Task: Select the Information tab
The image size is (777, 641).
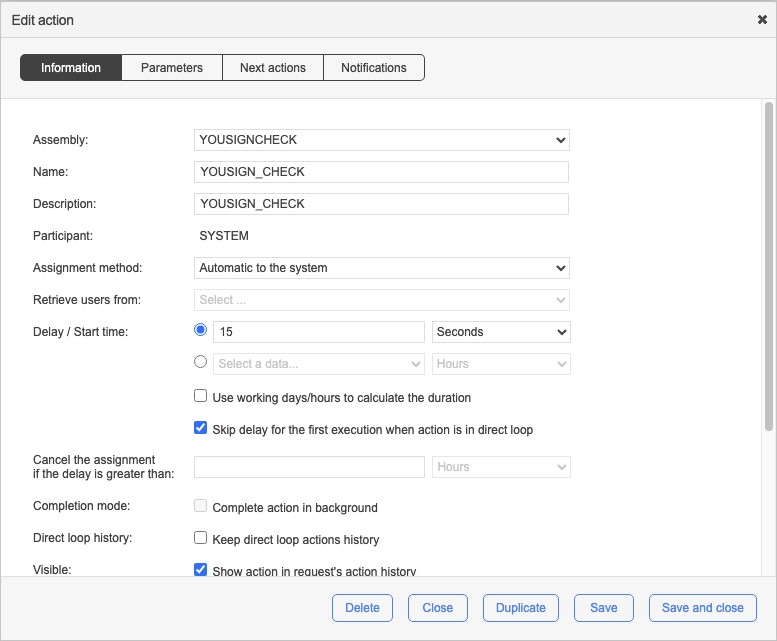Action: pyautogui.click(x=71, y=68)
